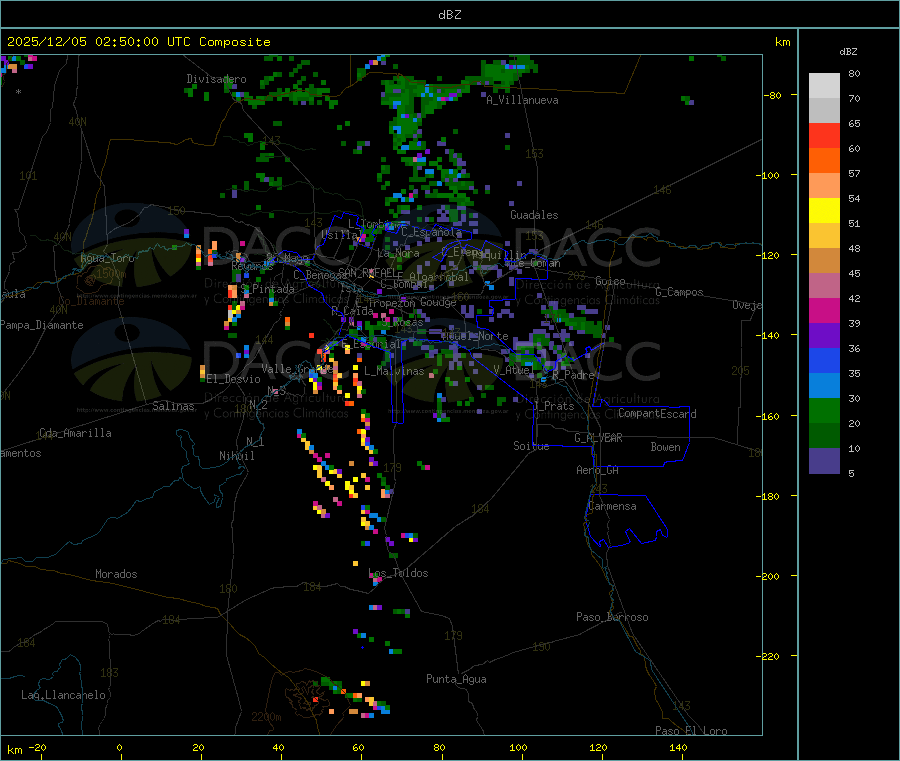This screenshot has height=761, width=900.
Task: Click the Aero_GA label
Action: 598,470
